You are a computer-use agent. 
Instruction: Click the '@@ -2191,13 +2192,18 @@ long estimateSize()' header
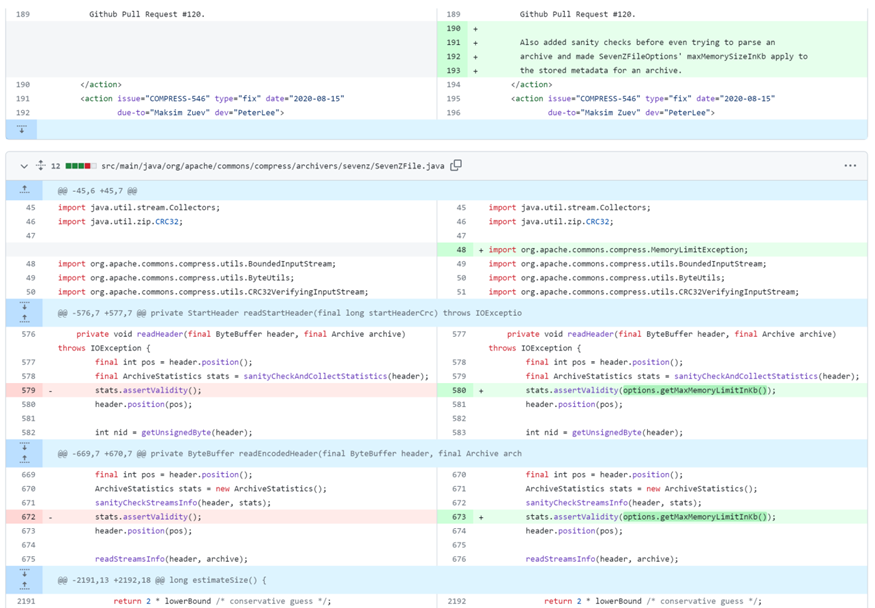[162, 580]
